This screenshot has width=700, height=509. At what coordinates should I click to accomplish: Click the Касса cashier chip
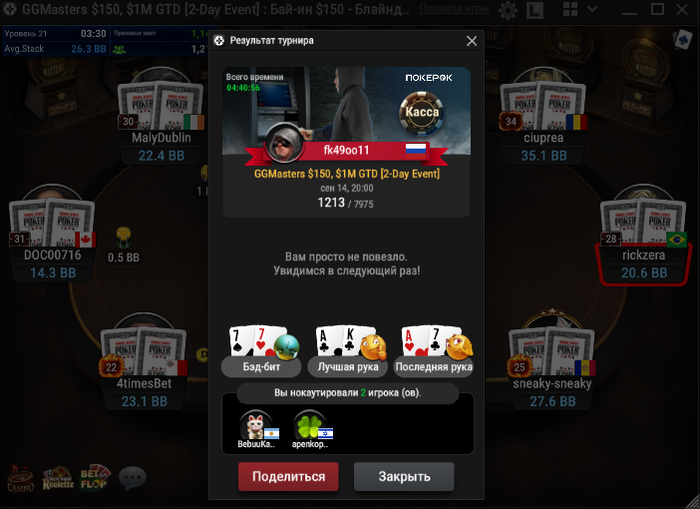[422, 112]
